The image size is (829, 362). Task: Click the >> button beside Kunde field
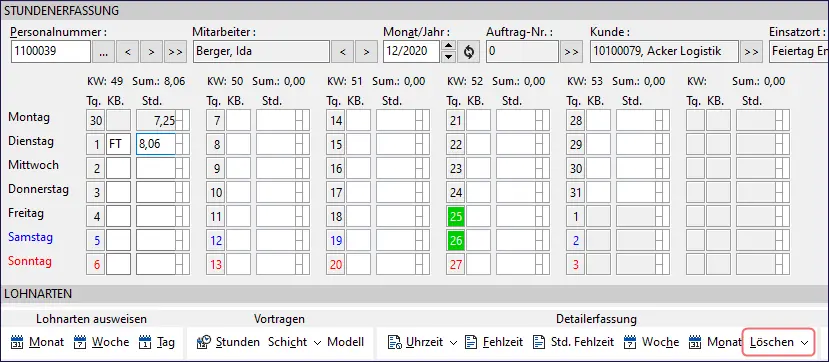click(750, 52)
